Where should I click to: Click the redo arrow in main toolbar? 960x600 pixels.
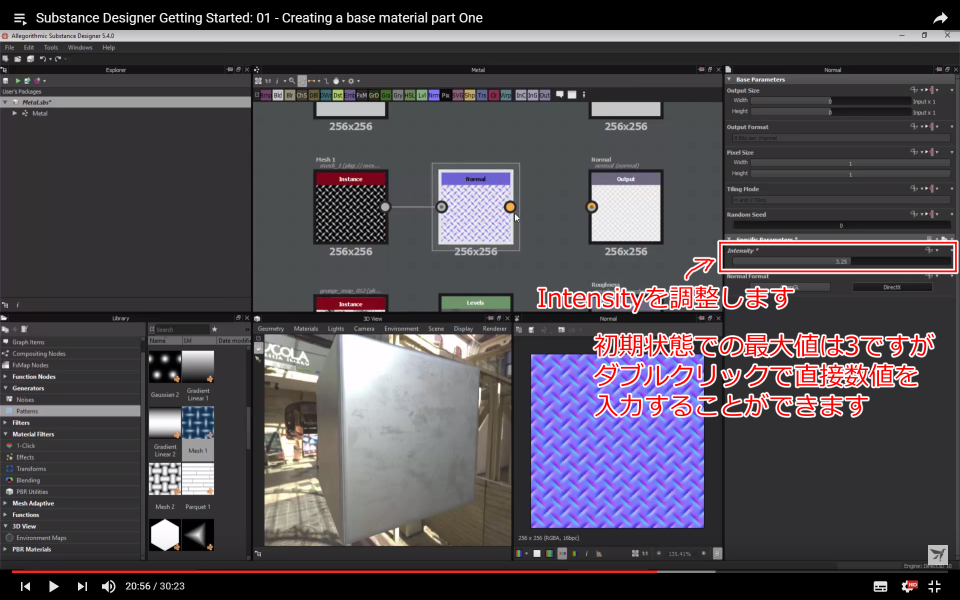(58, 59)
